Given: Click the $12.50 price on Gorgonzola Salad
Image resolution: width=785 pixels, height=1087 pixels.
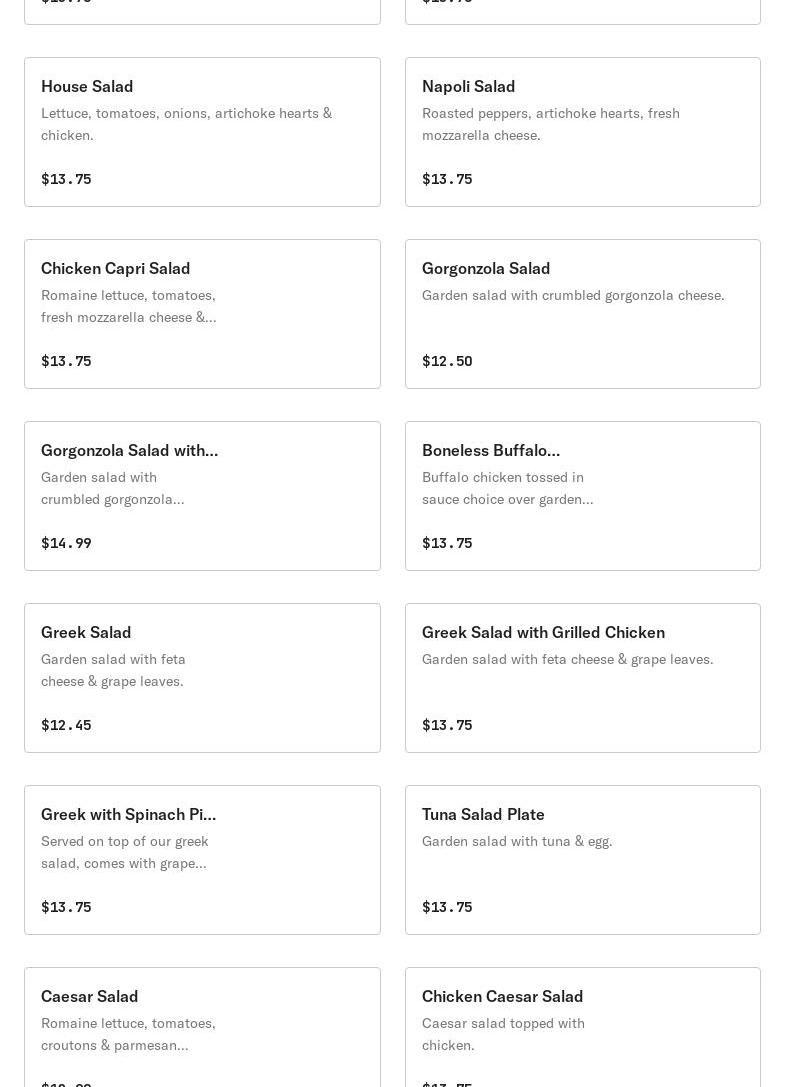Looking at the screenshot, I should pyautogui.click(x=447, y=361).
